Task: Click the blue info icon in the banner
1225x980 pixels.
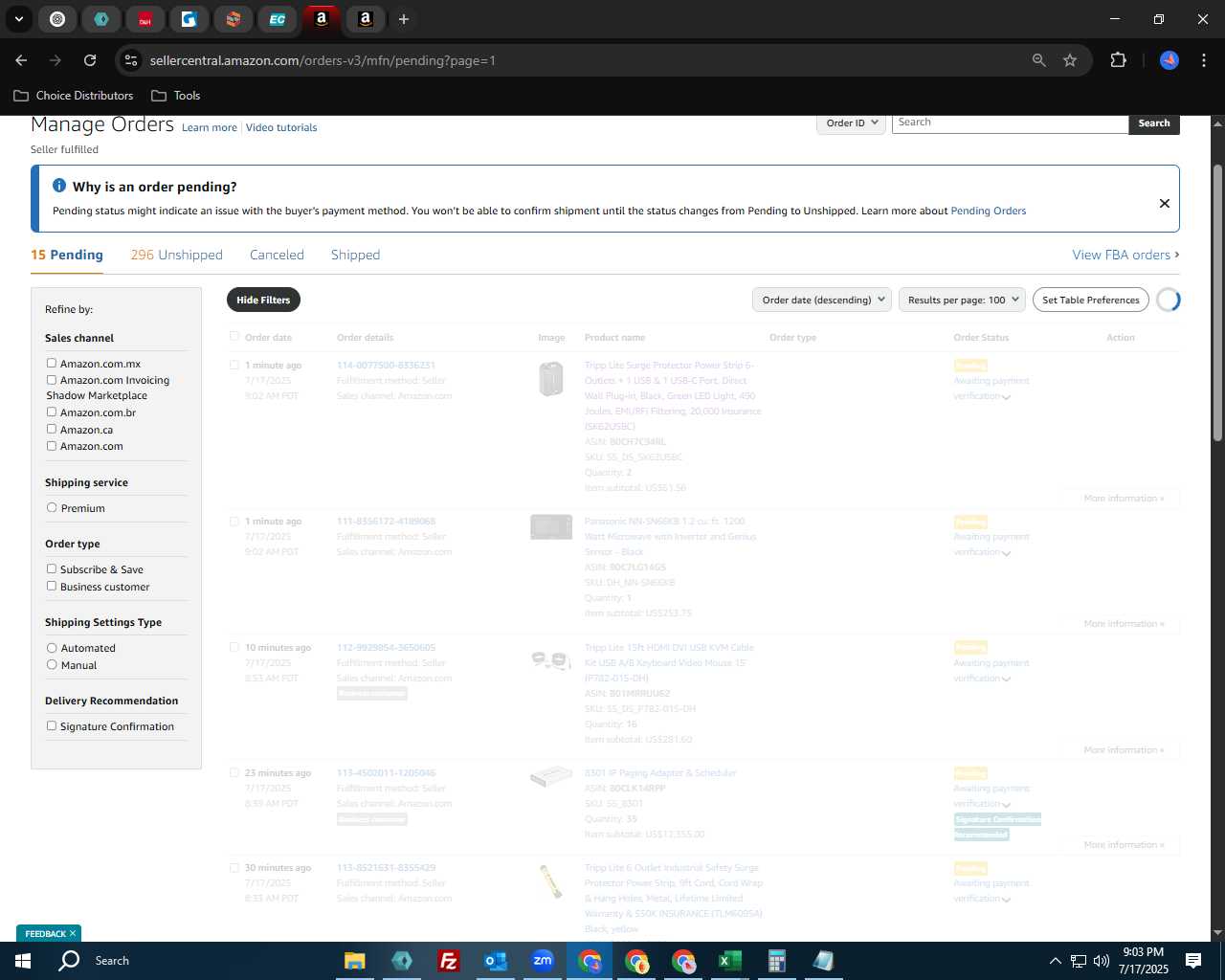Action: [x=59, y=186]
